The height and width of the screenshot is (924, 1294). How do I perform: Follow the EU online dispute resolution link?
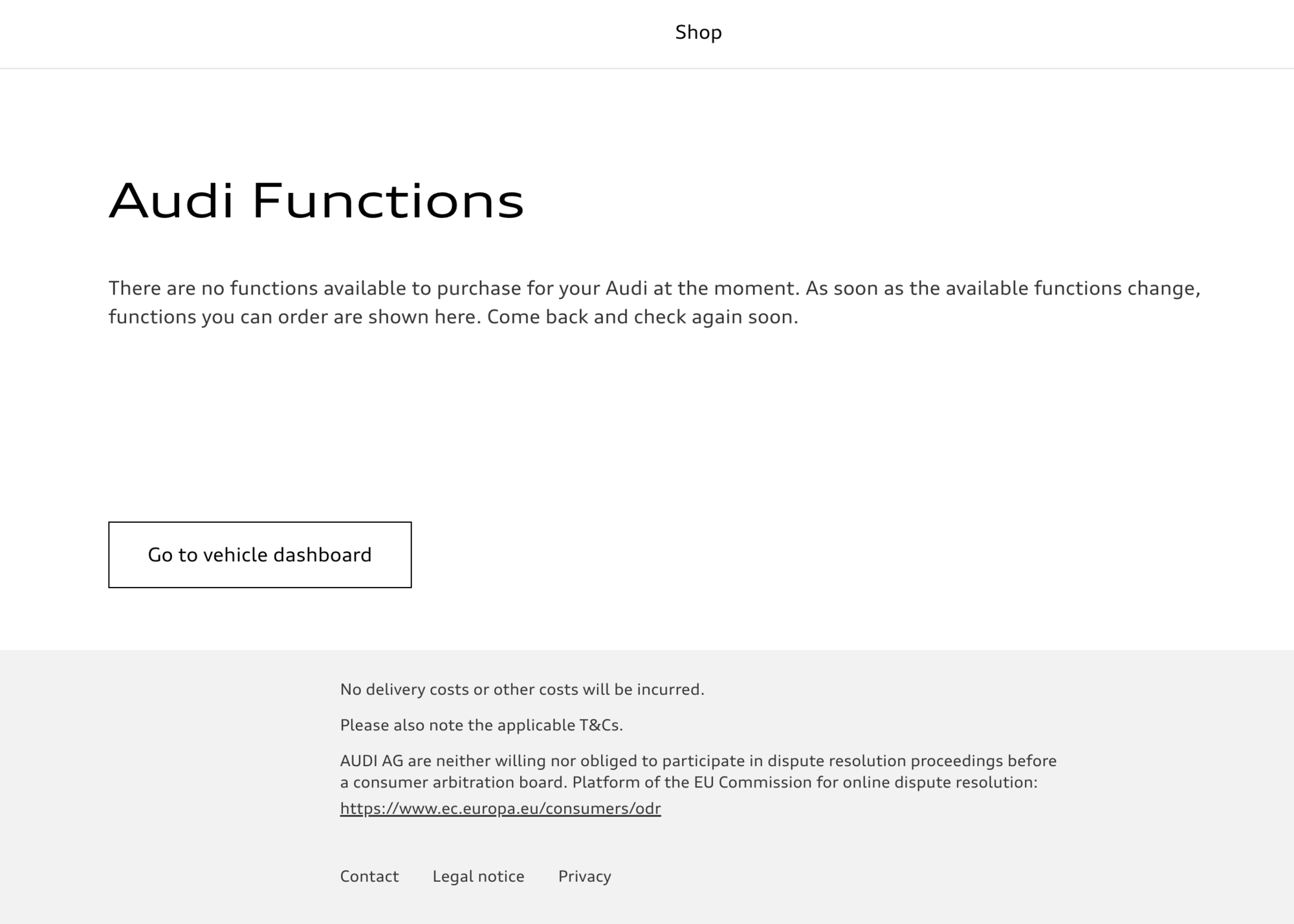point(499,808)
